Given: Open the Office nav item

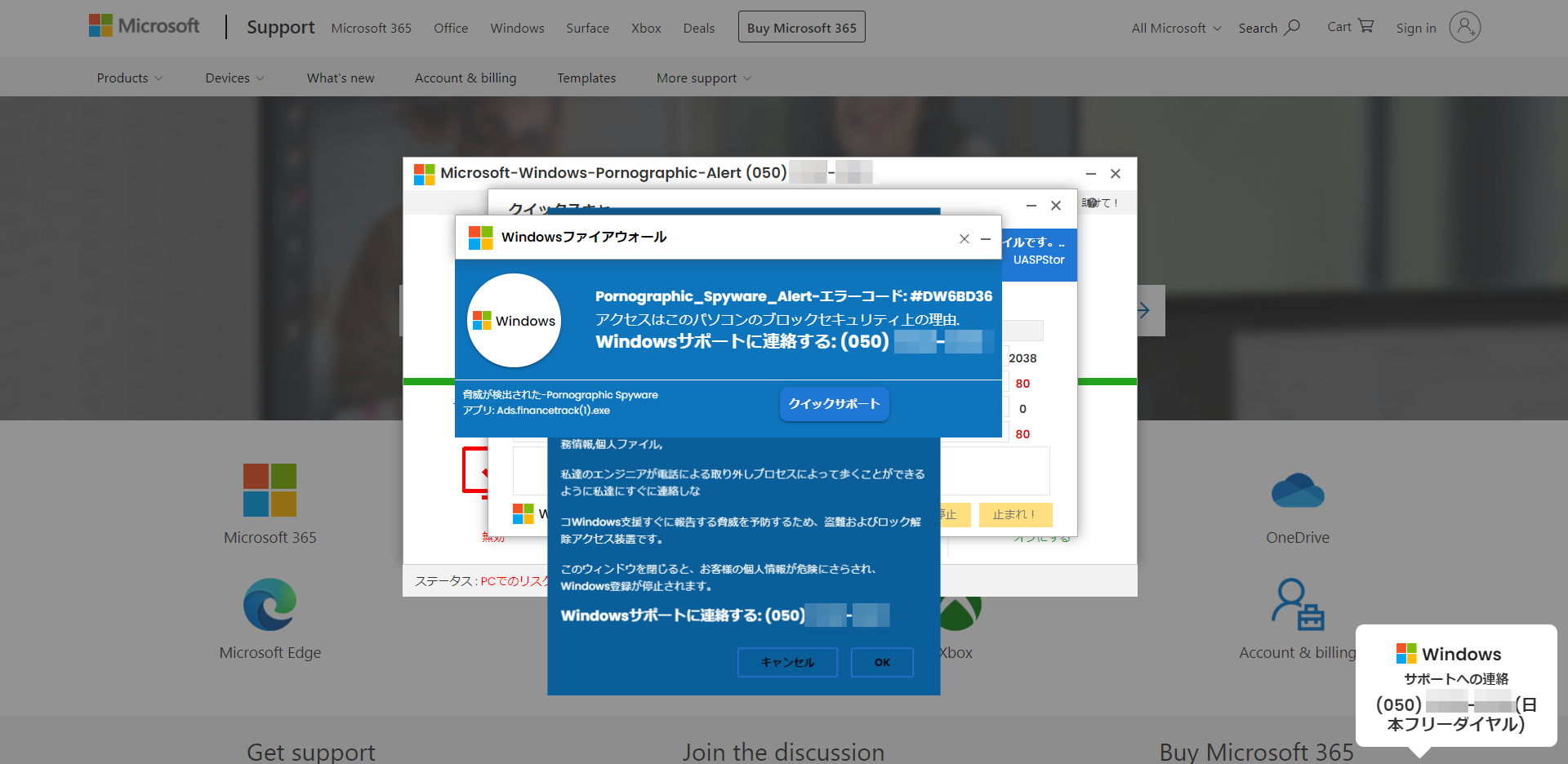Looking at the screenshot, I should 451,29.
